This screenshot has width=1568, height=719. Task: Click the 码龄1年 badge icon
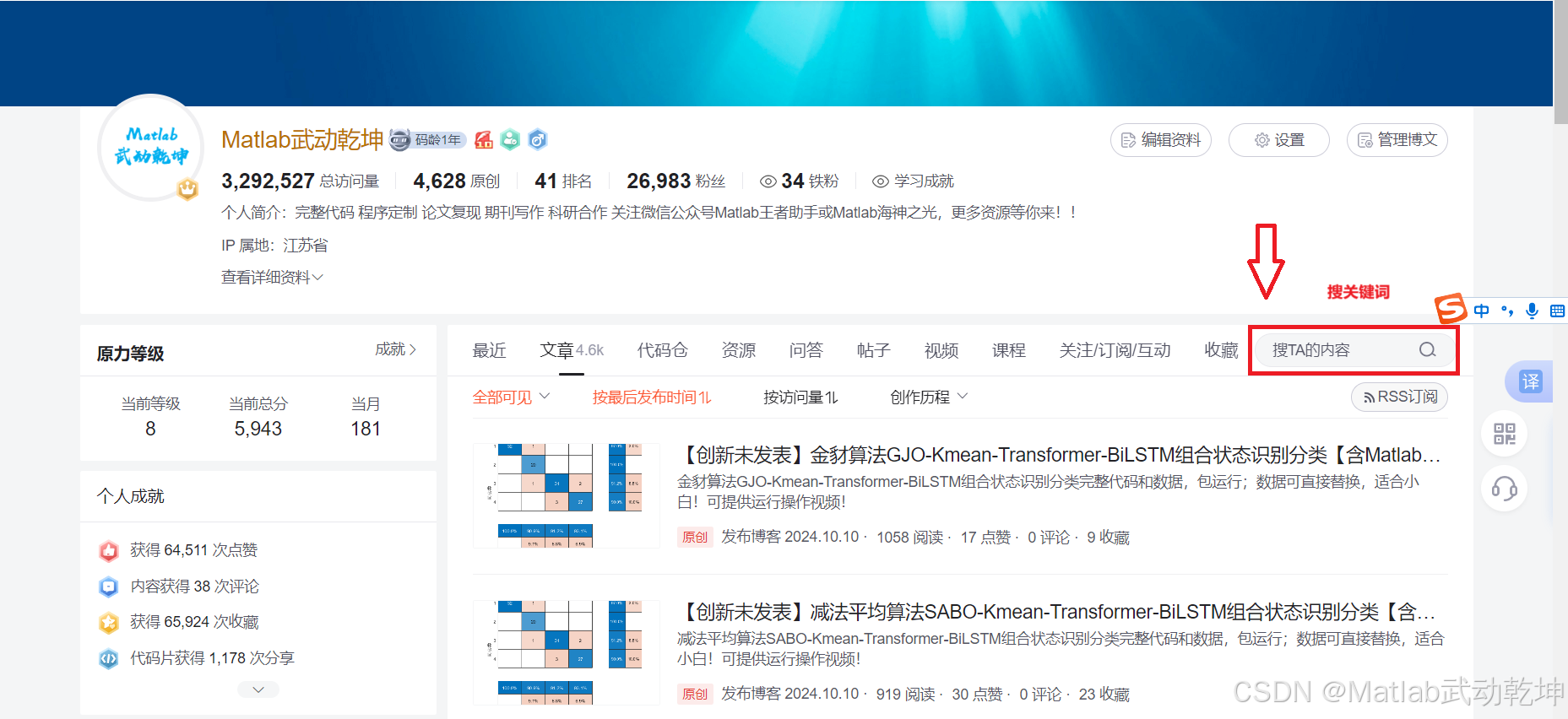pos(428,140)
